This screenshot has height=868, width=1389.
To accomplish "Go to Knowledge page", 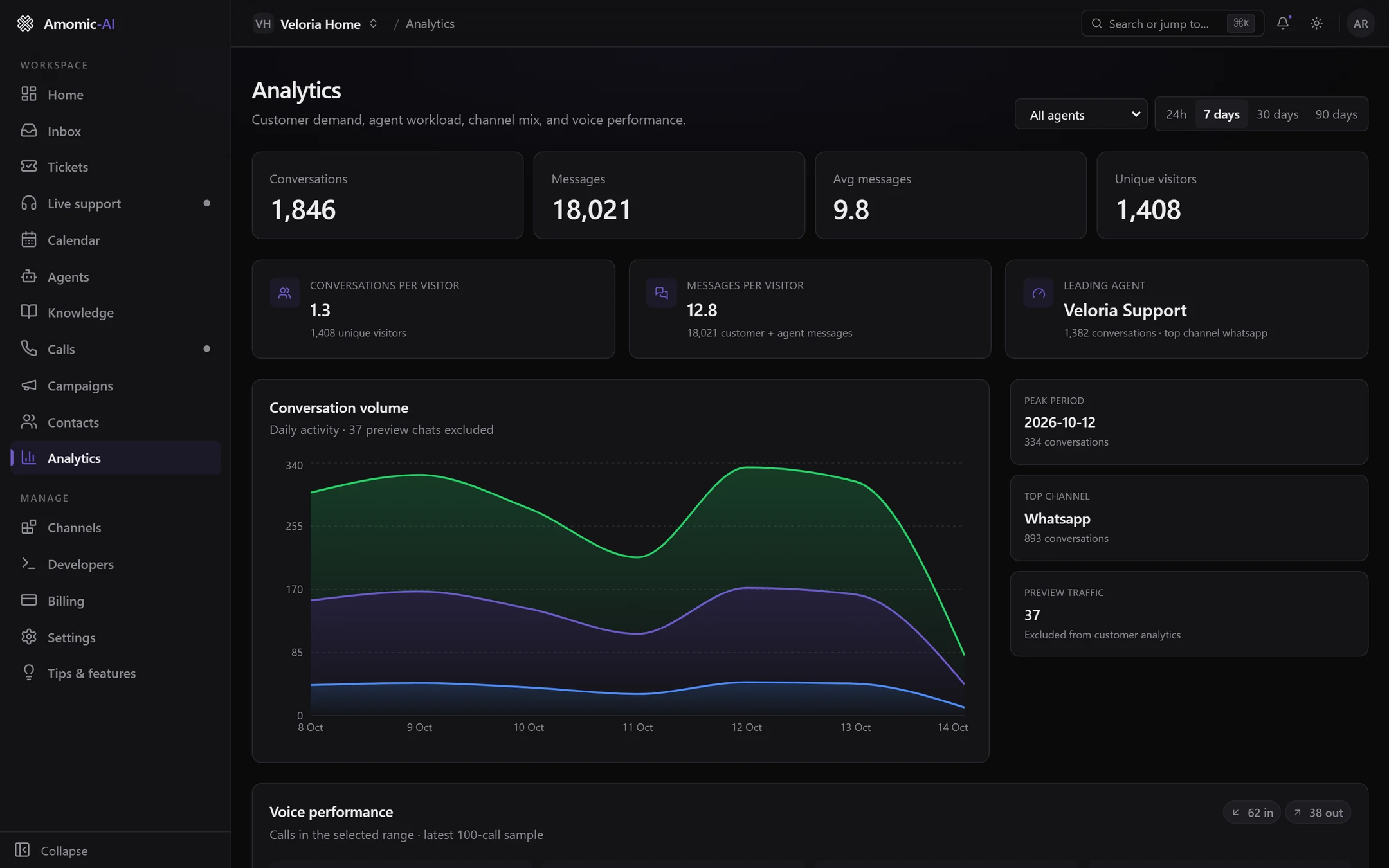I will click(116, 312).
